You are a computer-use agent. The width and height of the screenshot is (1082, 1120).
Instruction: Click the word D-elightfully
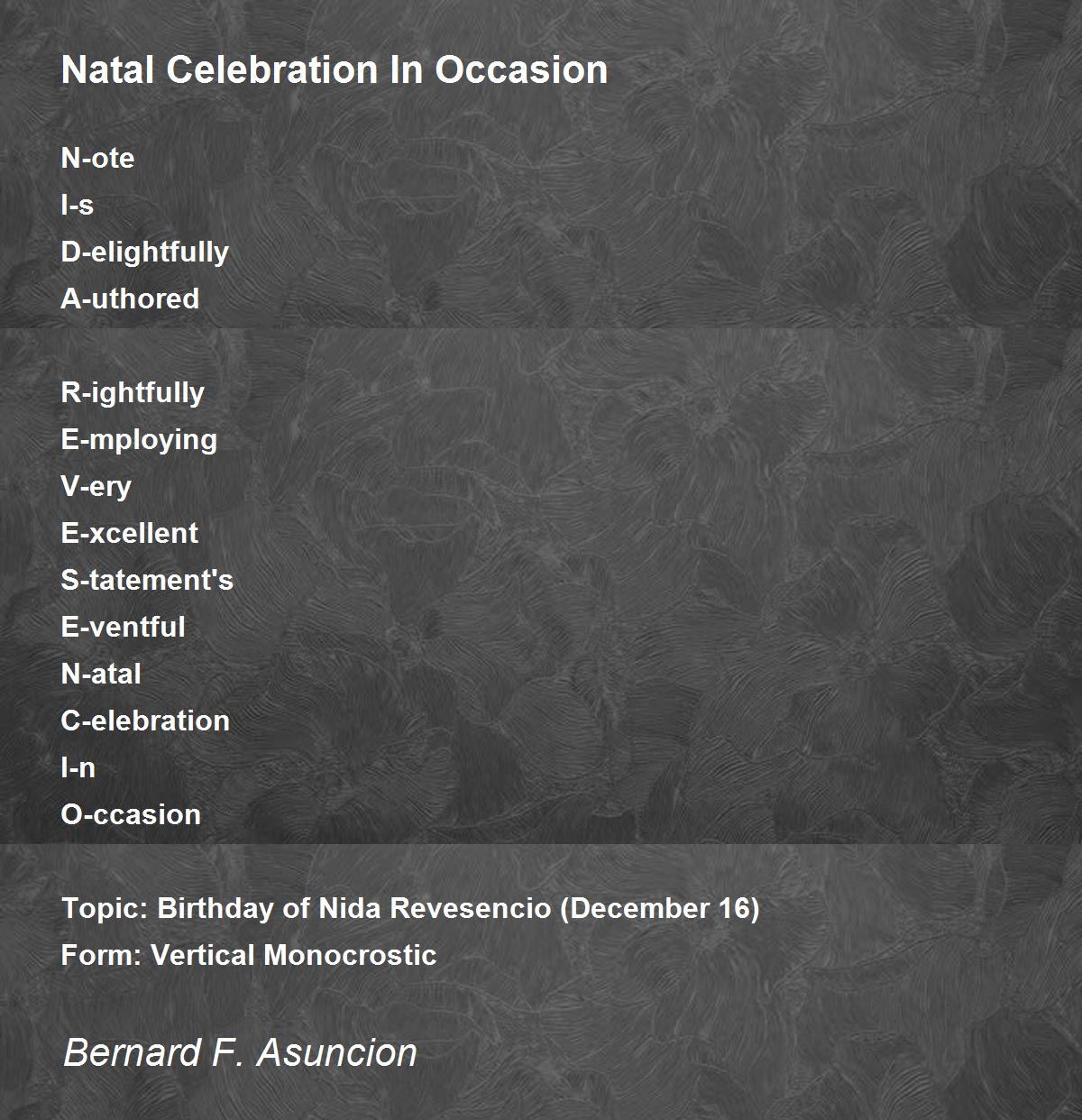(x=145, y=252)
